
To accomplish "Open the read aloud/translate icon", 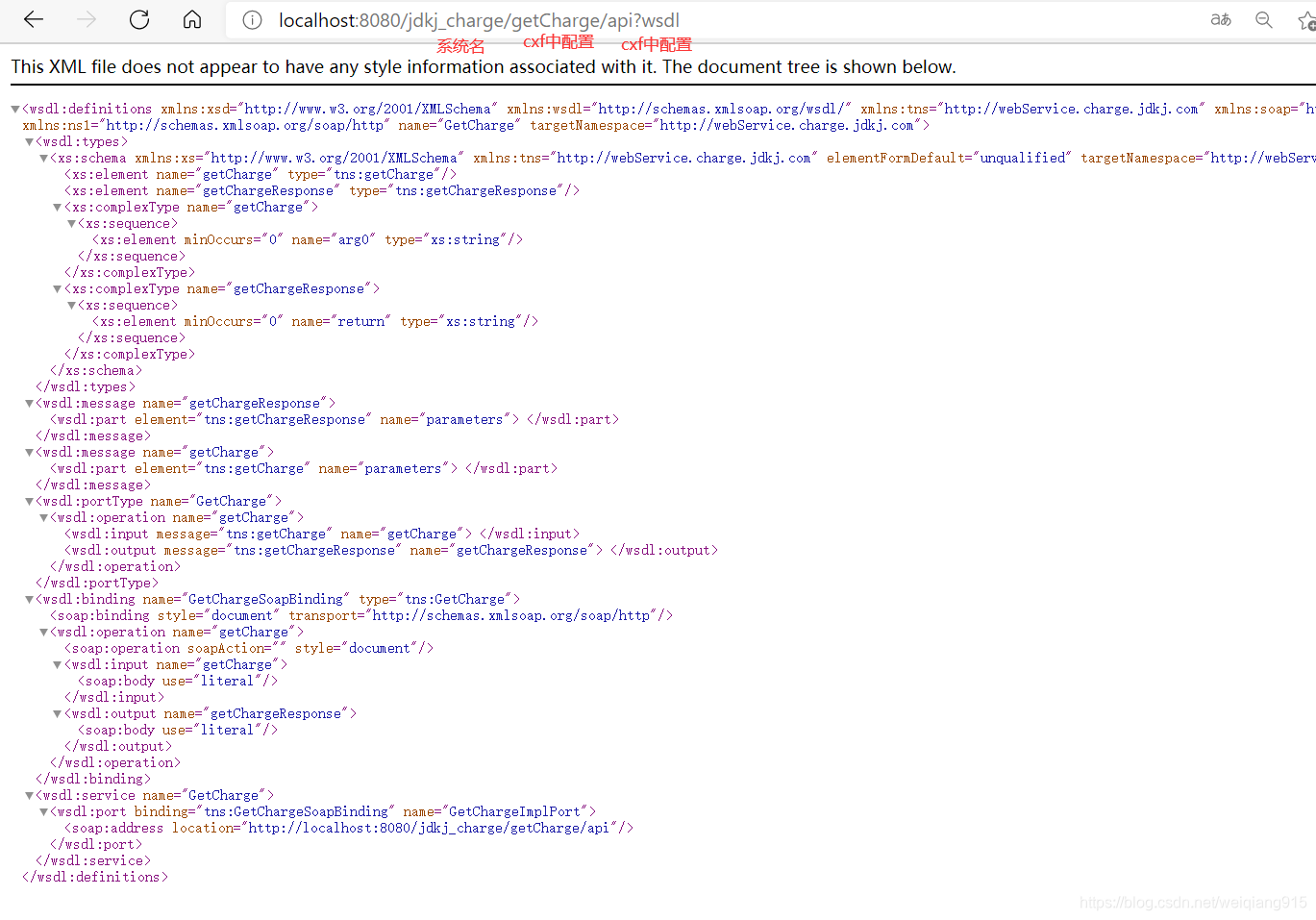I will pos(1221,19).
